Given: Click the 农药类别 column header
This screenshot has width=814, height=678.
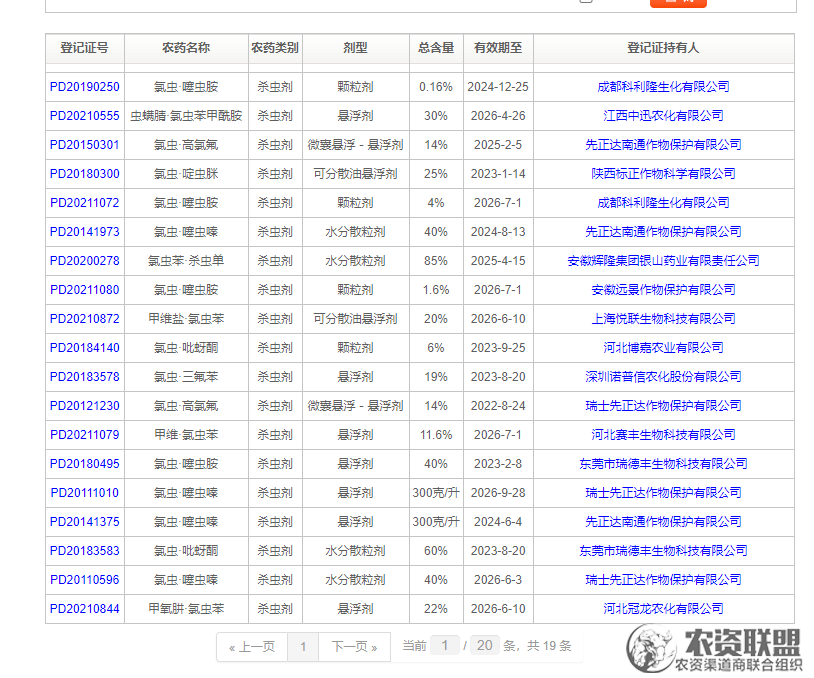Looking at the screenshot, I should click(275, 48).
